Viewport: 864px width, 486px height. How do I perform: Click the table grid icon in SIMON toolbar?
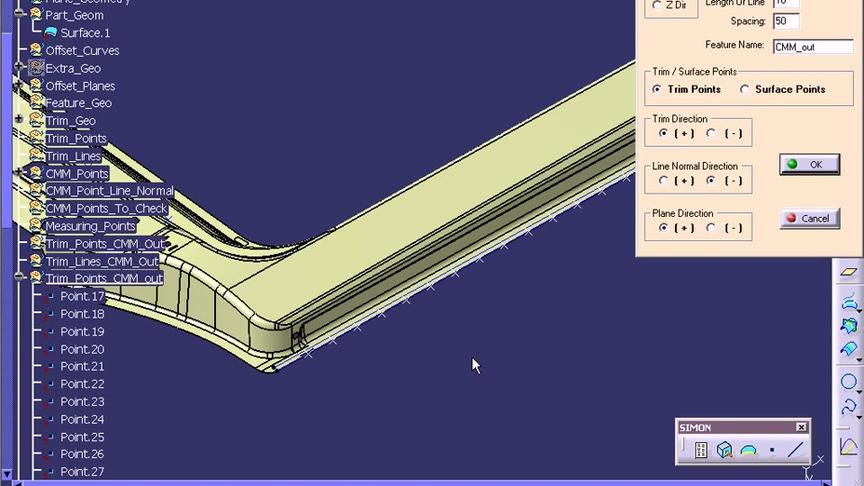[701, 450]
